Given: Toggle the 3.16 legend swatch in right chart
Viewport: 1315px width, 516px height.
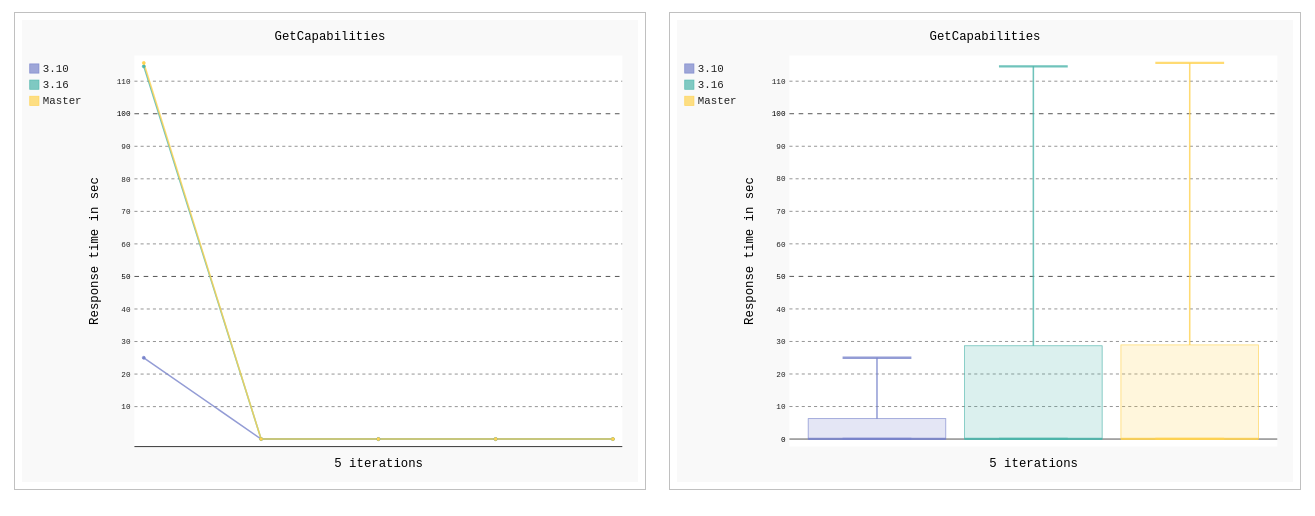Looking at the screenshot, I should click(689, 85).
